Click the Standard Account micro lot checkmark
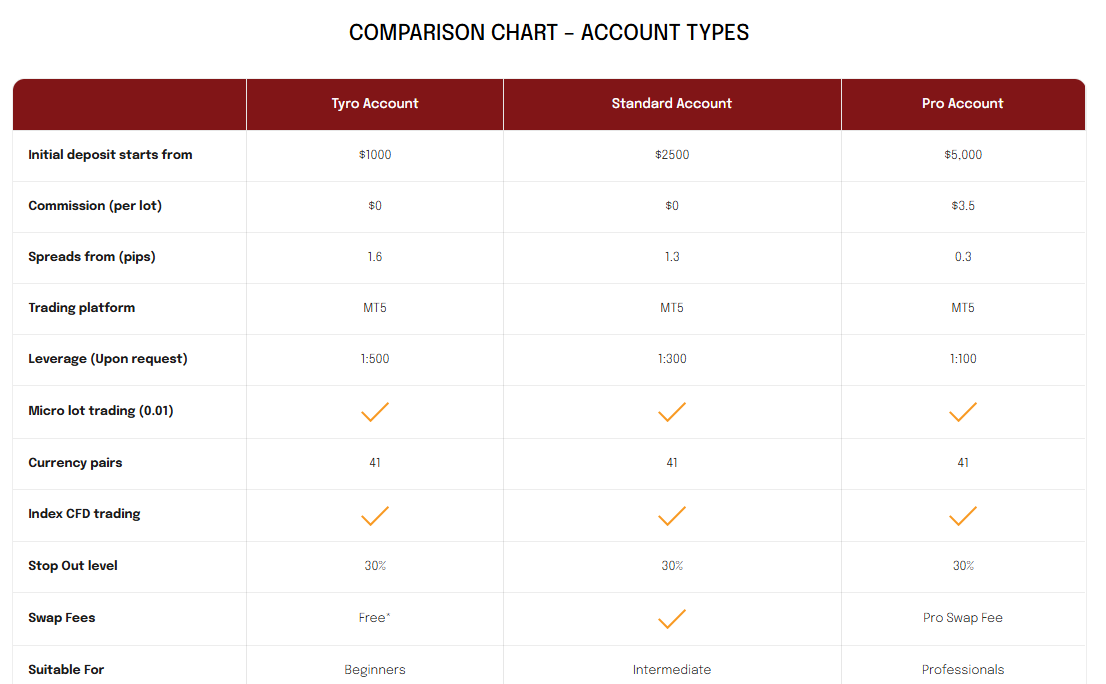Viewport: 1106px width, 684px height. tap(672, 412)
